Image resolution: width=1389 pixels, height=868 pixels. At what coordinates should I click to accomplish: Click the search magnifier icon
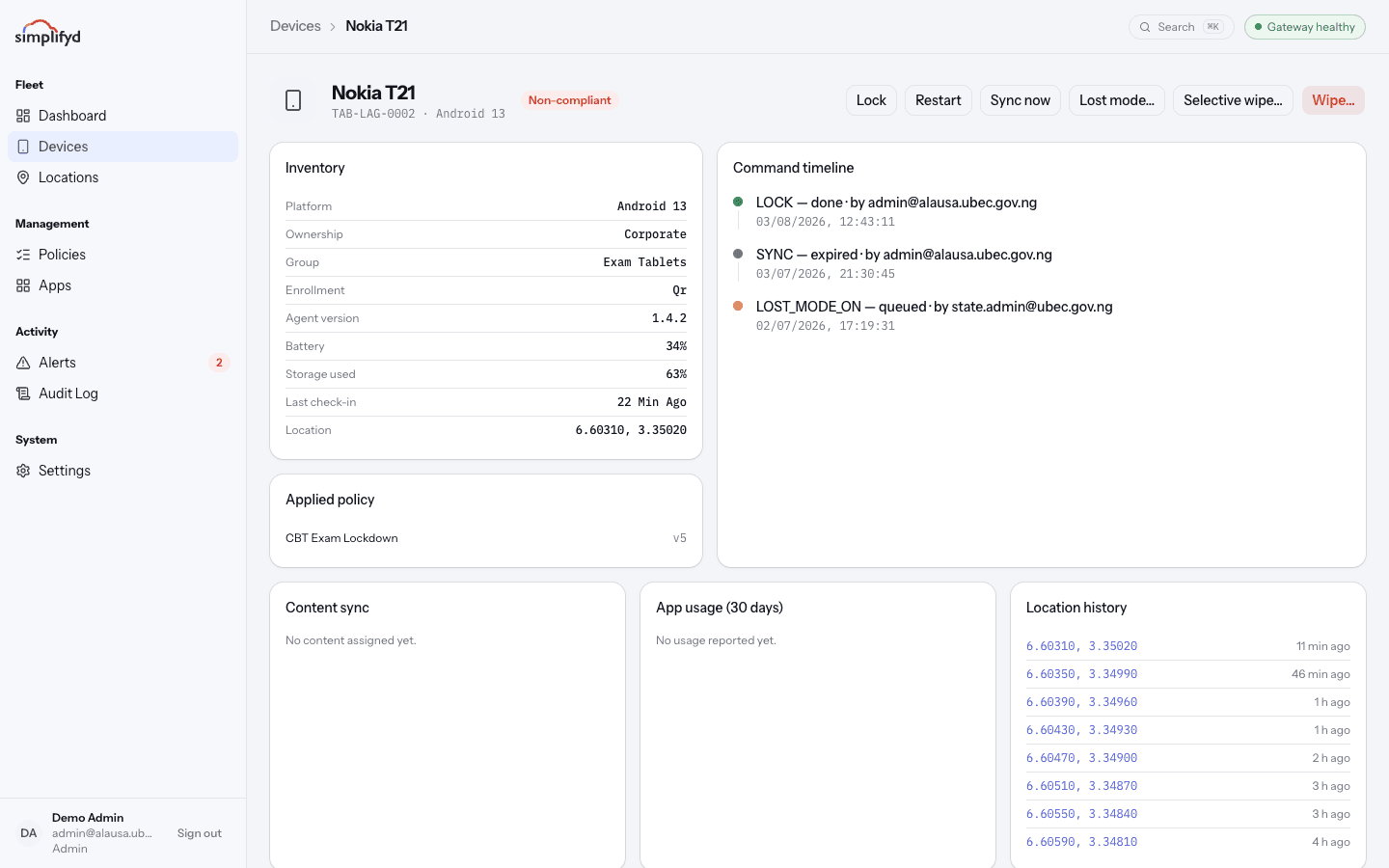[1145, 27]
